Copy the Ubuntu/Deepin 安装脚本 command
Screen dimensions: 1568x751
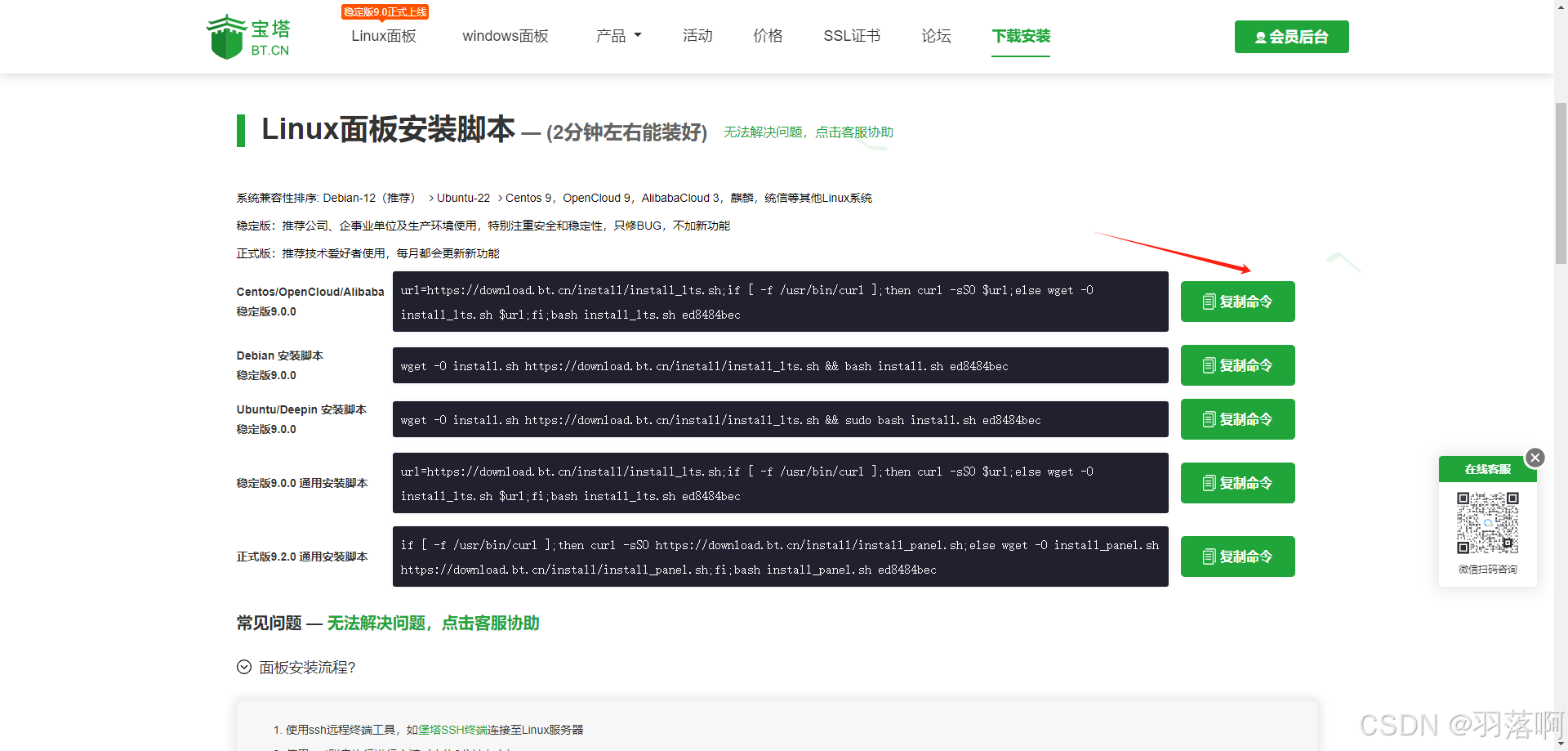tap(1237, 419)
